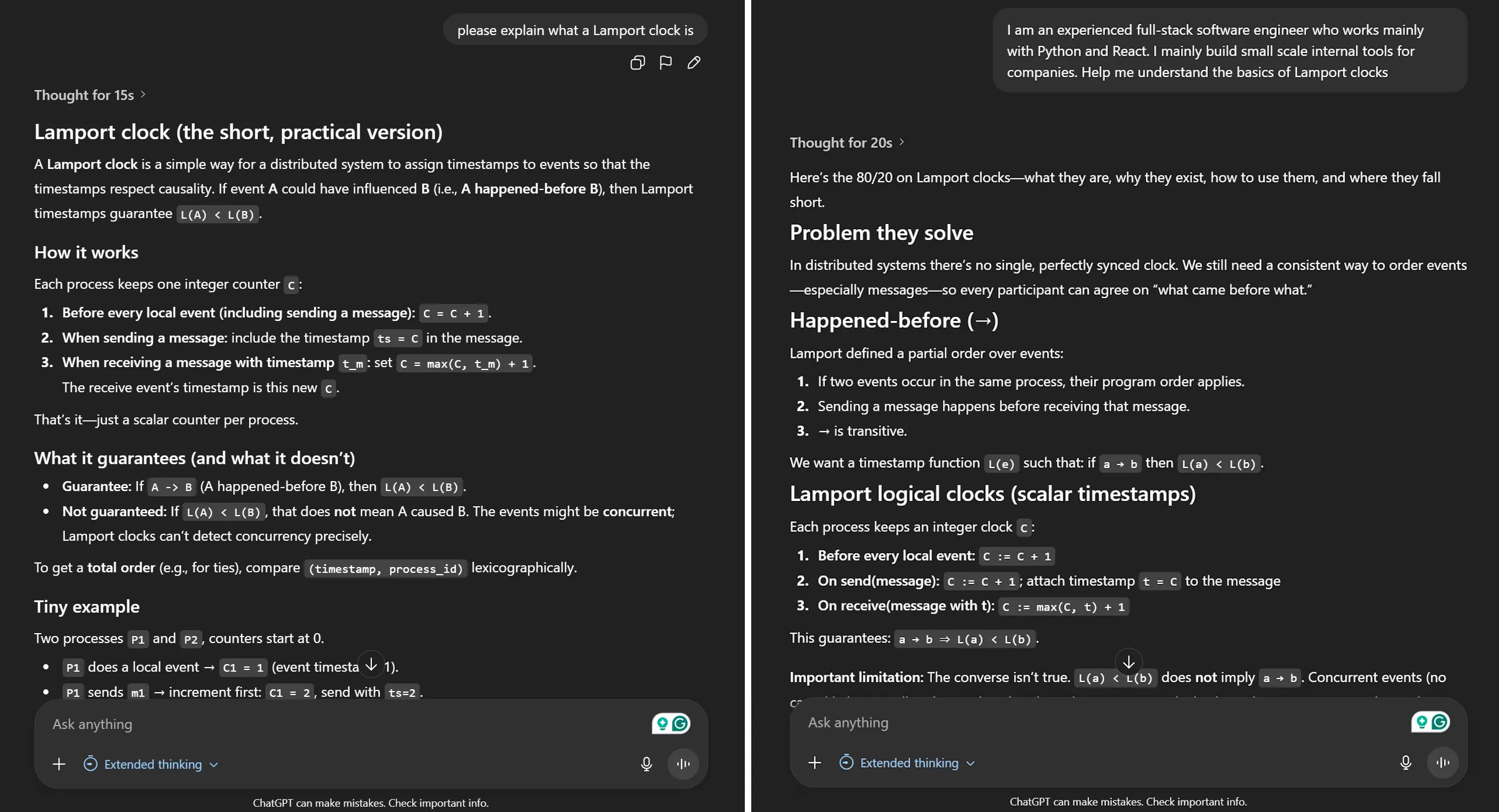Launch voice mode in right chat
The height and width of the screenshot is (812, 1499).
[x=1442, y=763]
